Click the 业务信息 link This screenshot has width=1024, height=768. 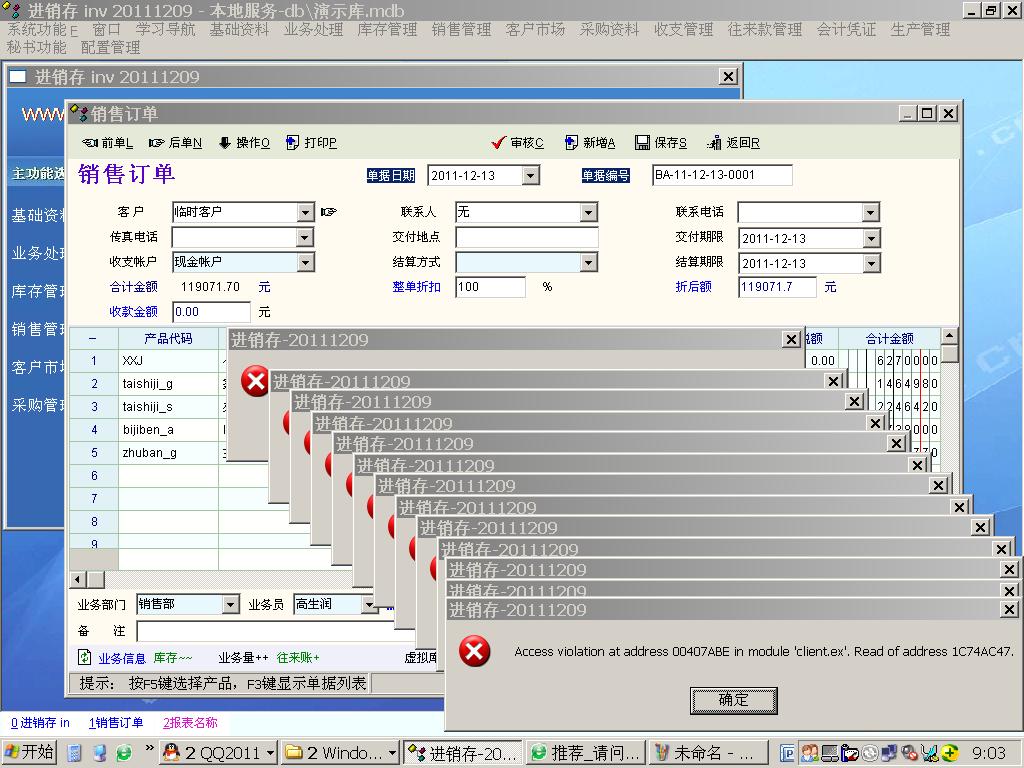point(122,658)
